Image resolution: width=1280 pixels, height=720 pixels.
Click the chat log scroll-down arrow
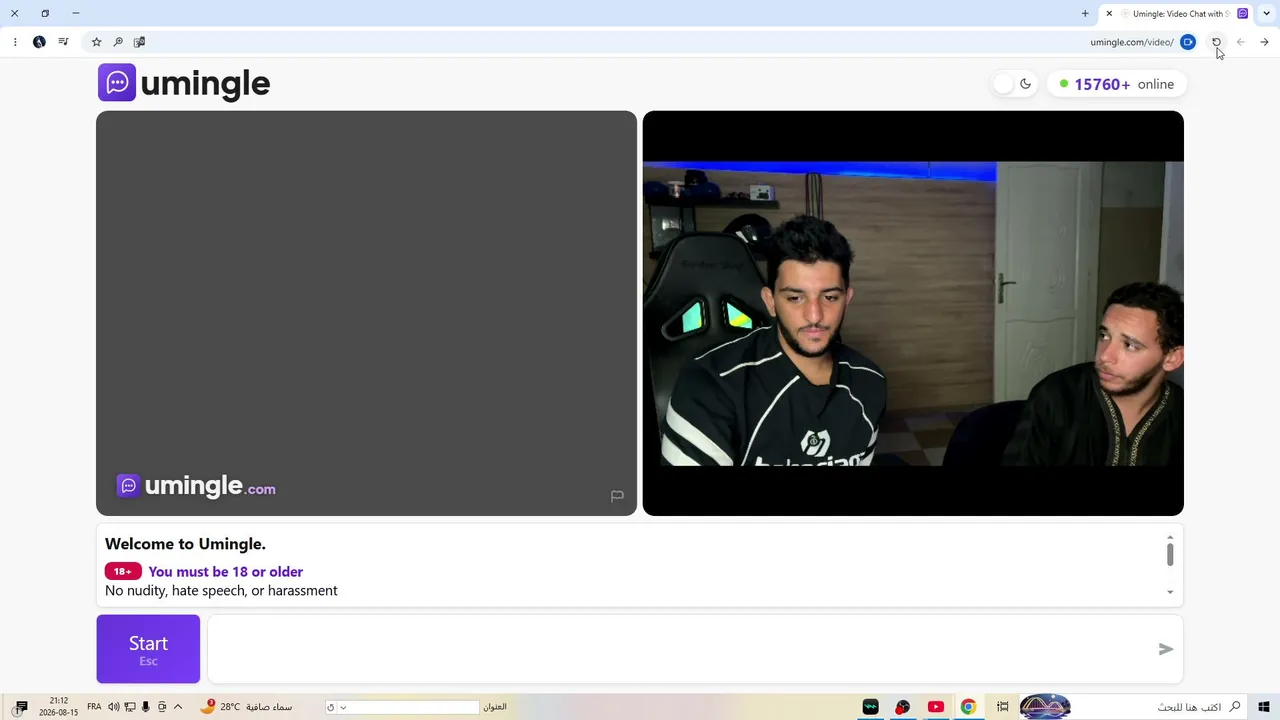(x=1170, y=592)
